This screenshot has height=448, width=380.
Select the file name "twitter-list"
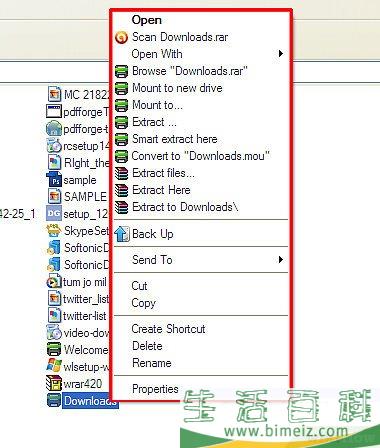click(x=85, y=316)
